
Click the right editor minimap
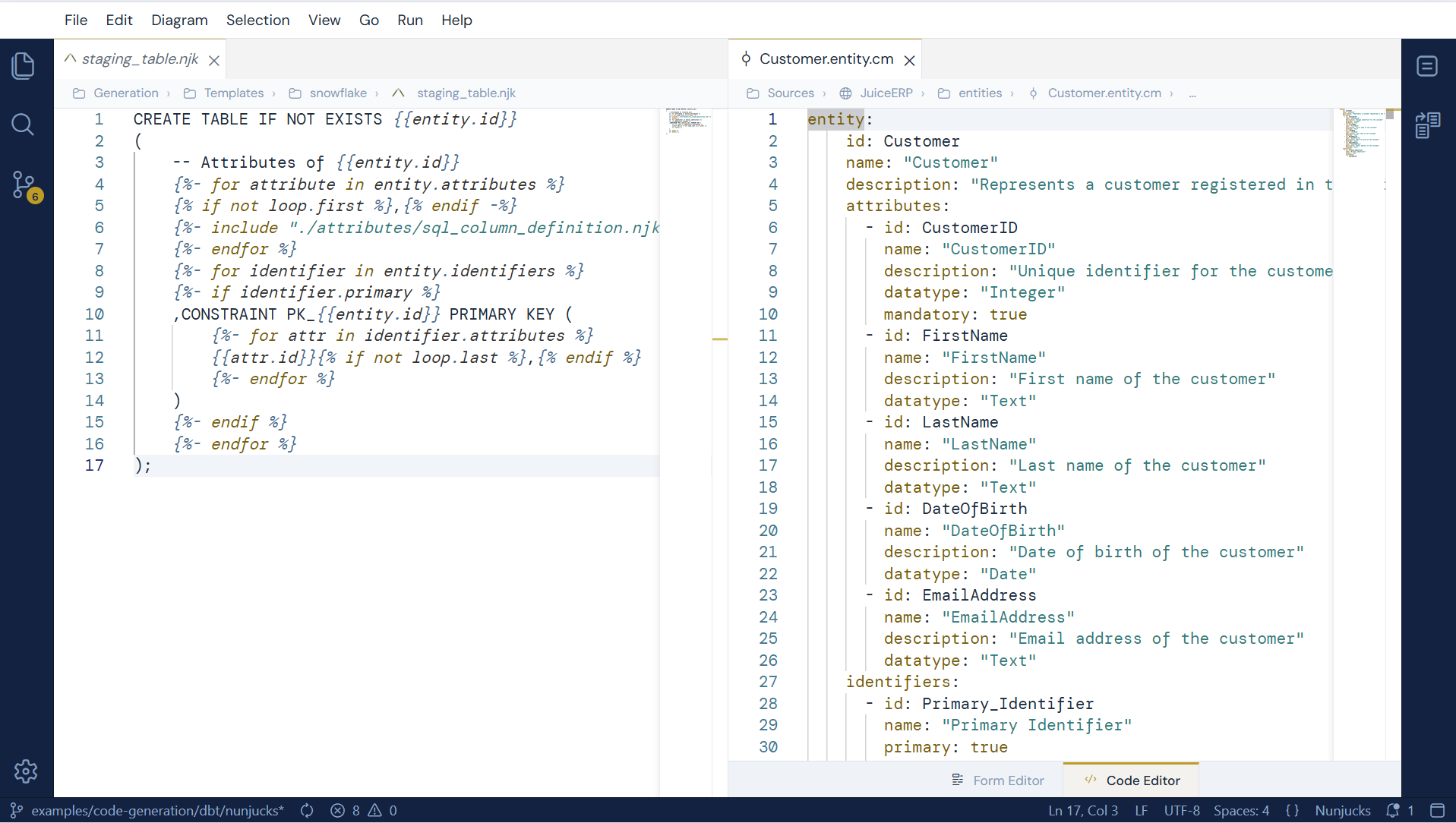(1362, 133)
